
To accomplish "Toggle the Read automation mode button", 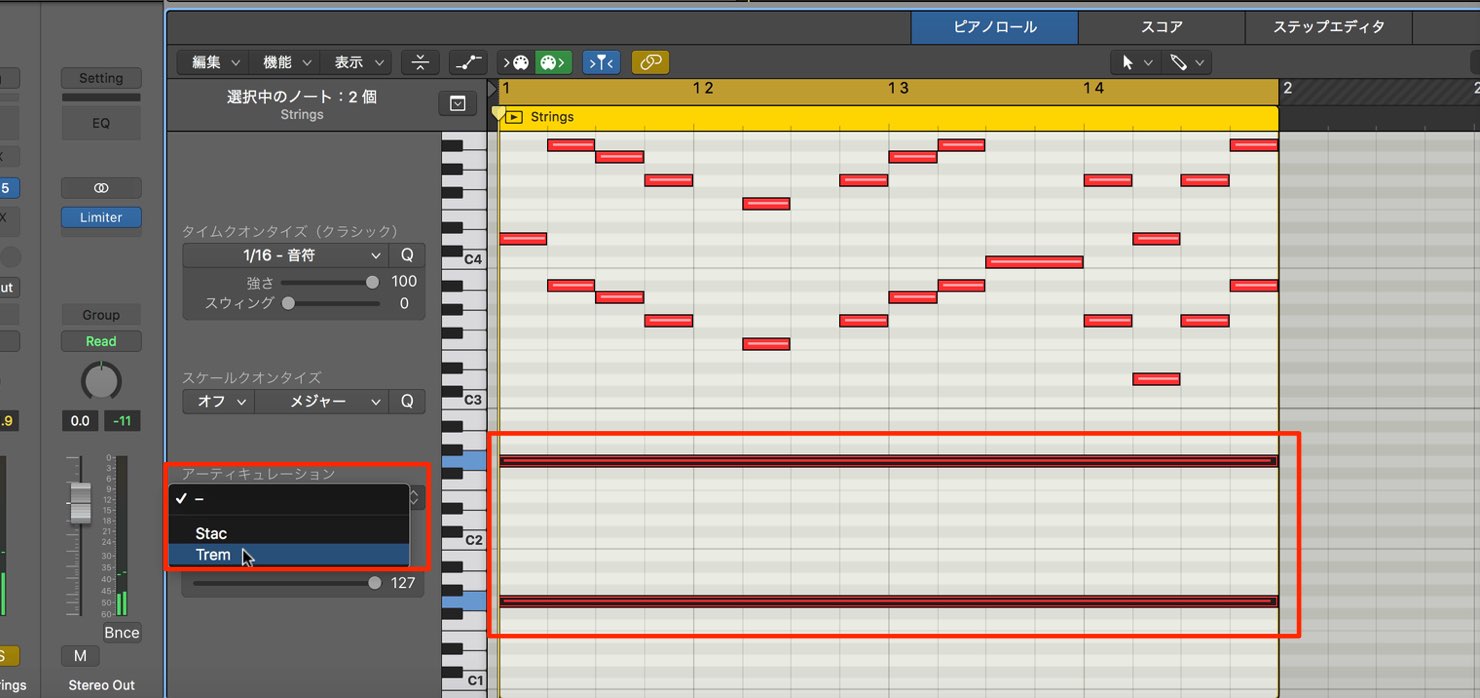I will (x=101, y=341).
